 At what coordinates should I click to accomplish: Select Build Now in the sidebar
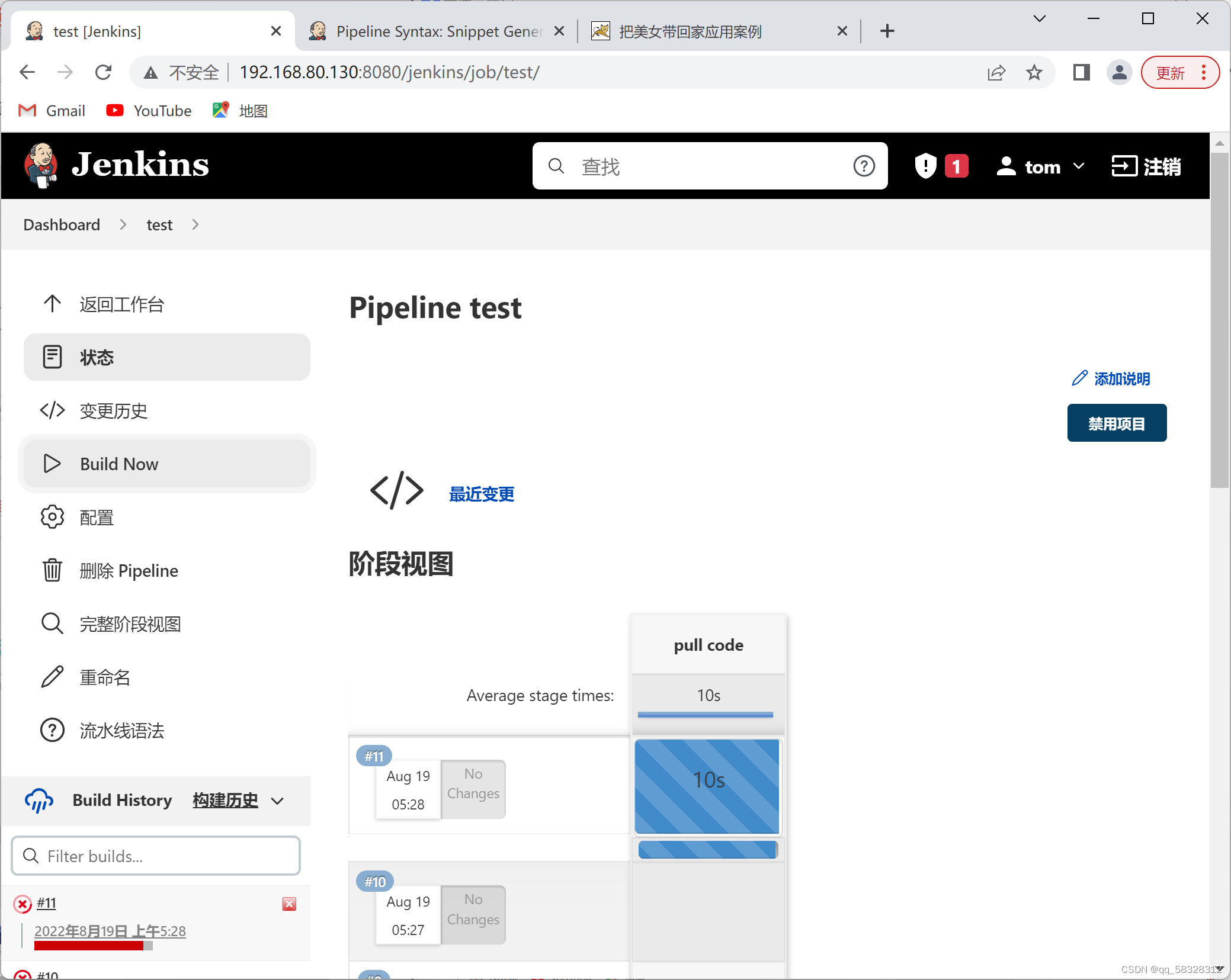[x=118, y=464]
